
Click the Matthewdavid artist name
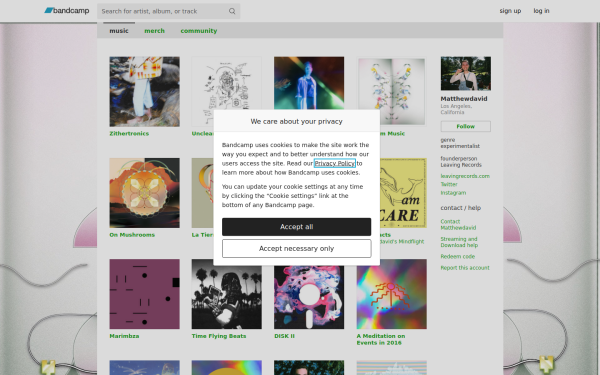(464, 99)
